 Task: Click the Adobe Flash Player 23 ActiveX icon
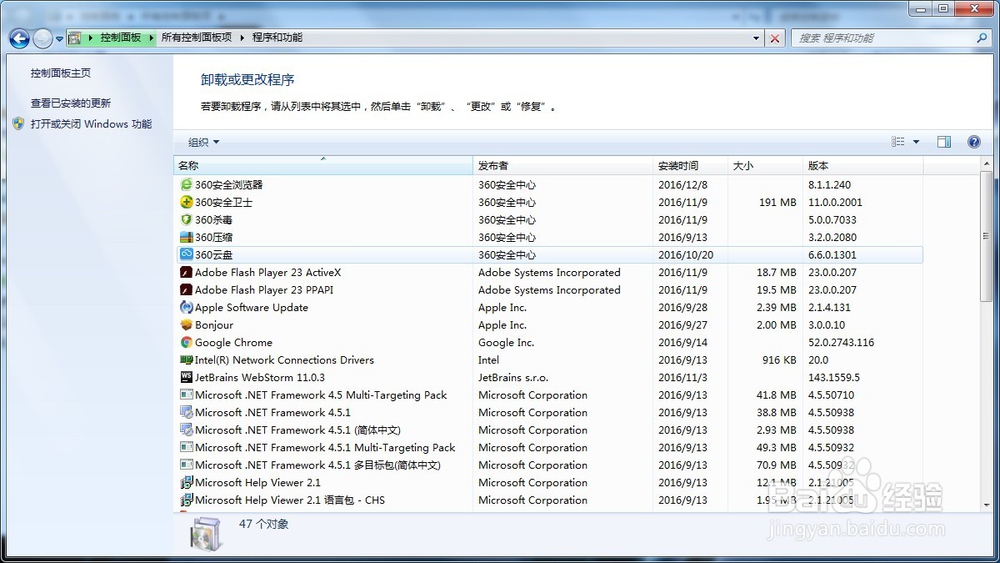(186, 272)
